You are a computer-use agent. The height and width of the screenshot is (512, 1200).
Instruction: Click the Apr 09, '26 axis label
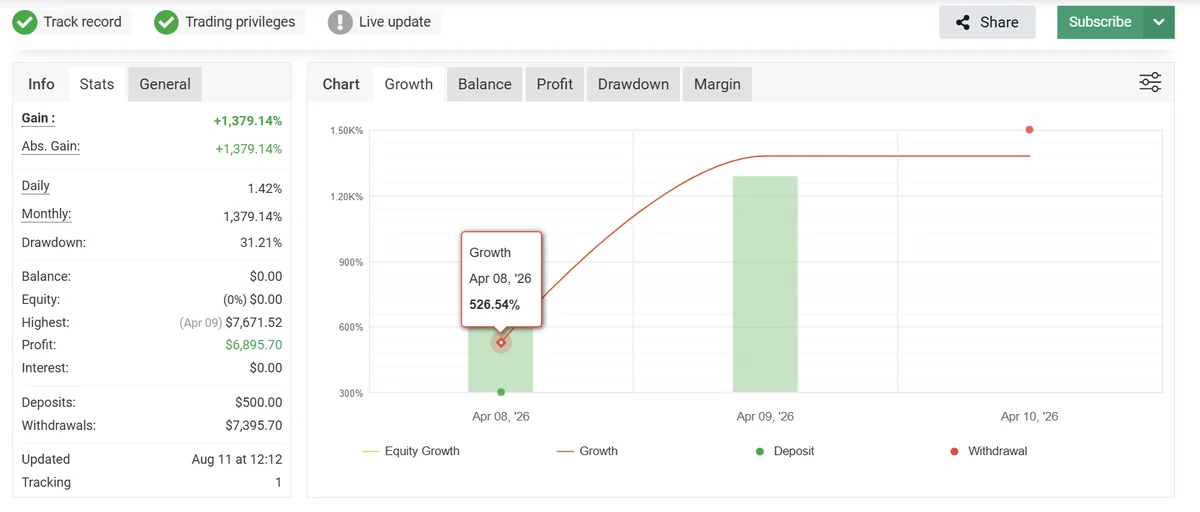pyautogui.click(x=765, y=416)
